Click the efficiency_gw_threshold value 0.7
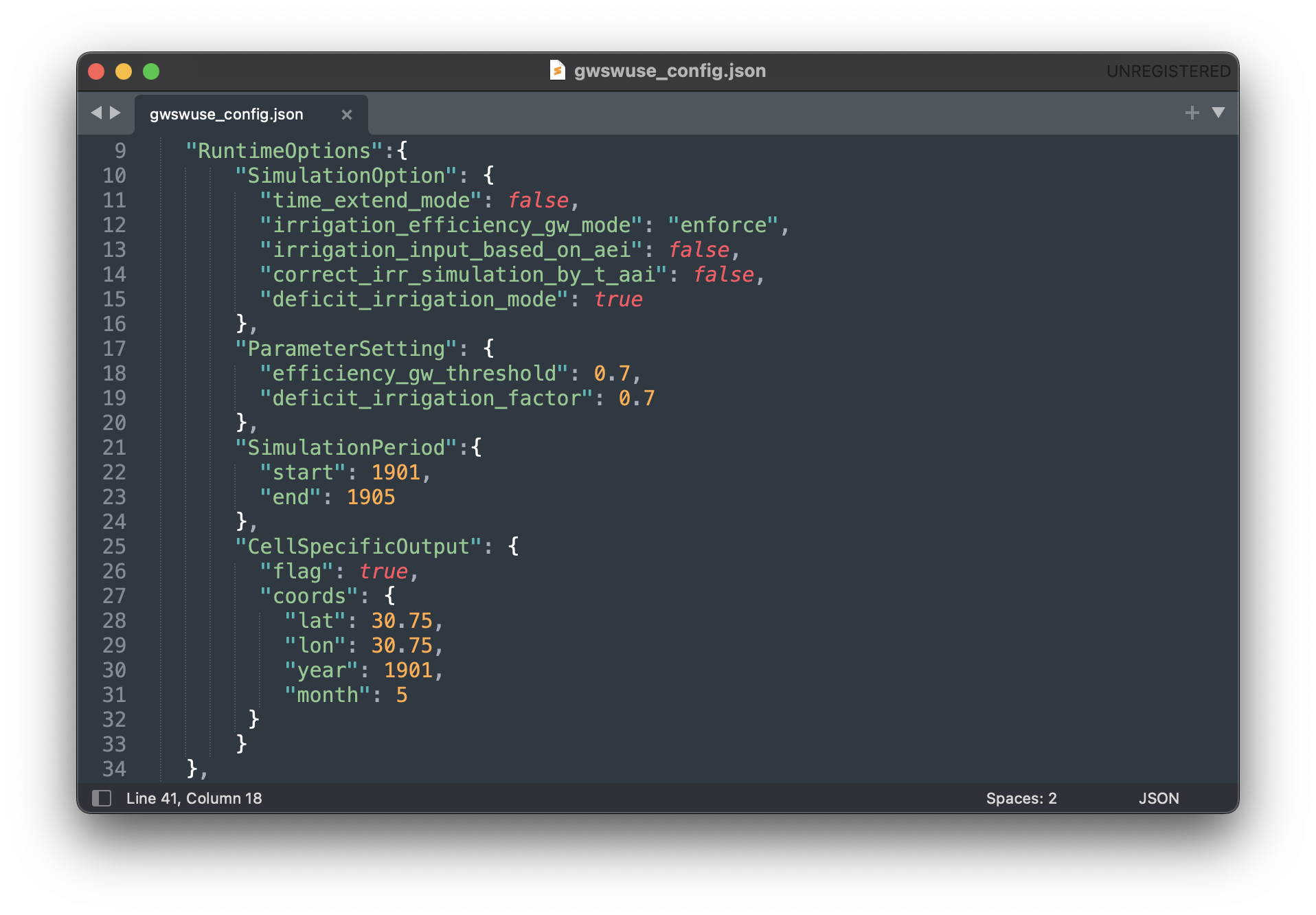This screenshot has height=915, width=1316. [611, 374]
